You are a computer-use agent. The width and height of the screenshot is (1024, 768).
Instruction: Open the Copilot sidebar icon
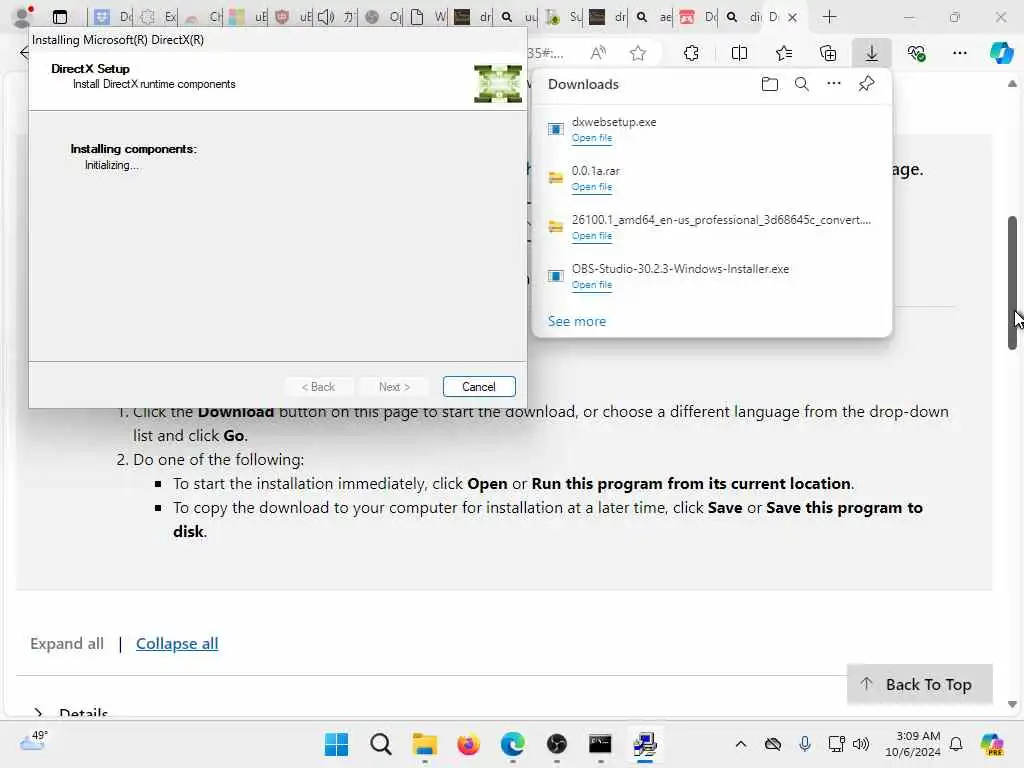coord(1002,53)
